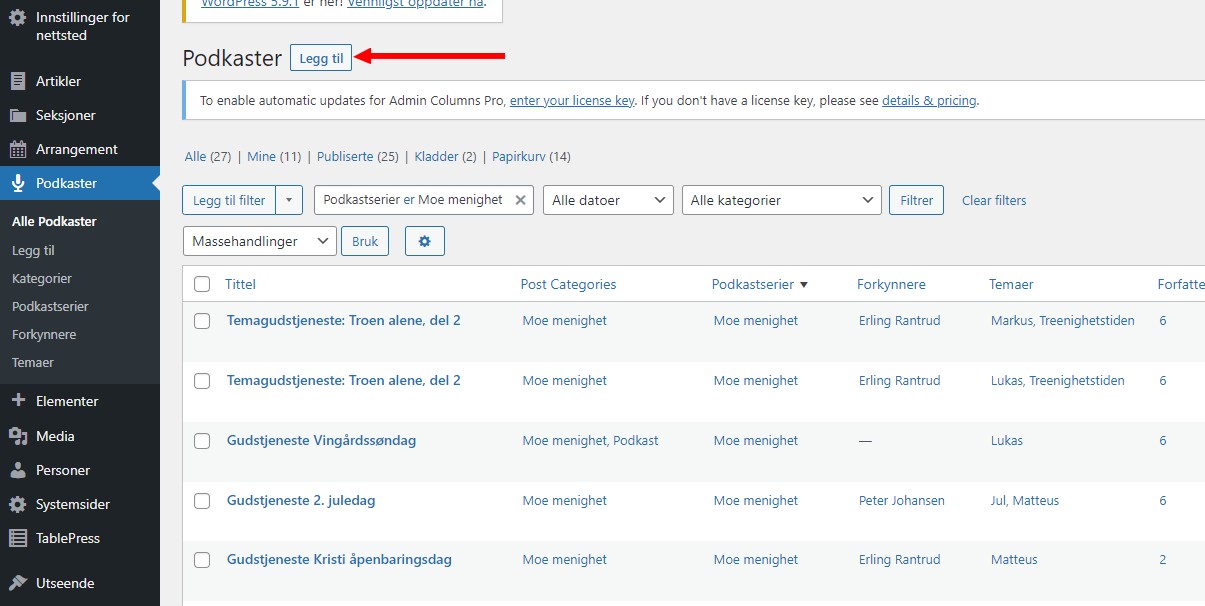Click the TablePress table icon
1205x606 pixels.
[18, 538]
